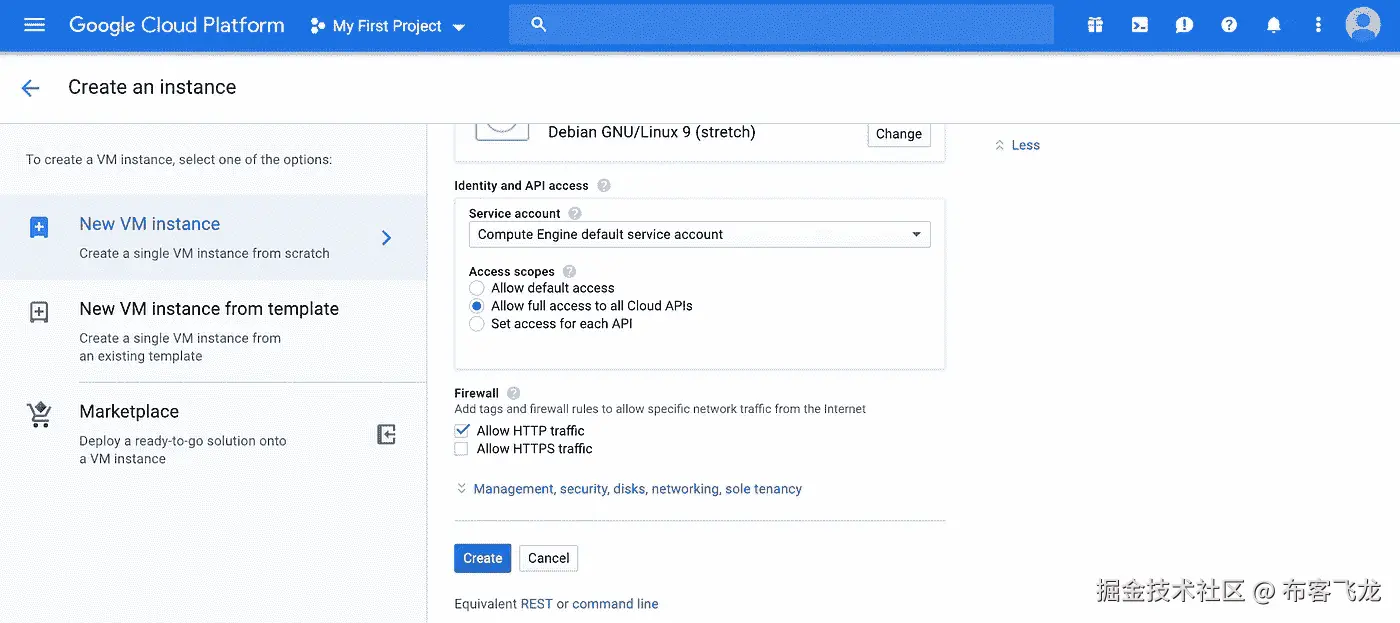This screenshot has height=623, width=1400.
Task: Uncheck Allow HTTP traffic checkbox
Action: pyautogui.click(x=461, y=431)
